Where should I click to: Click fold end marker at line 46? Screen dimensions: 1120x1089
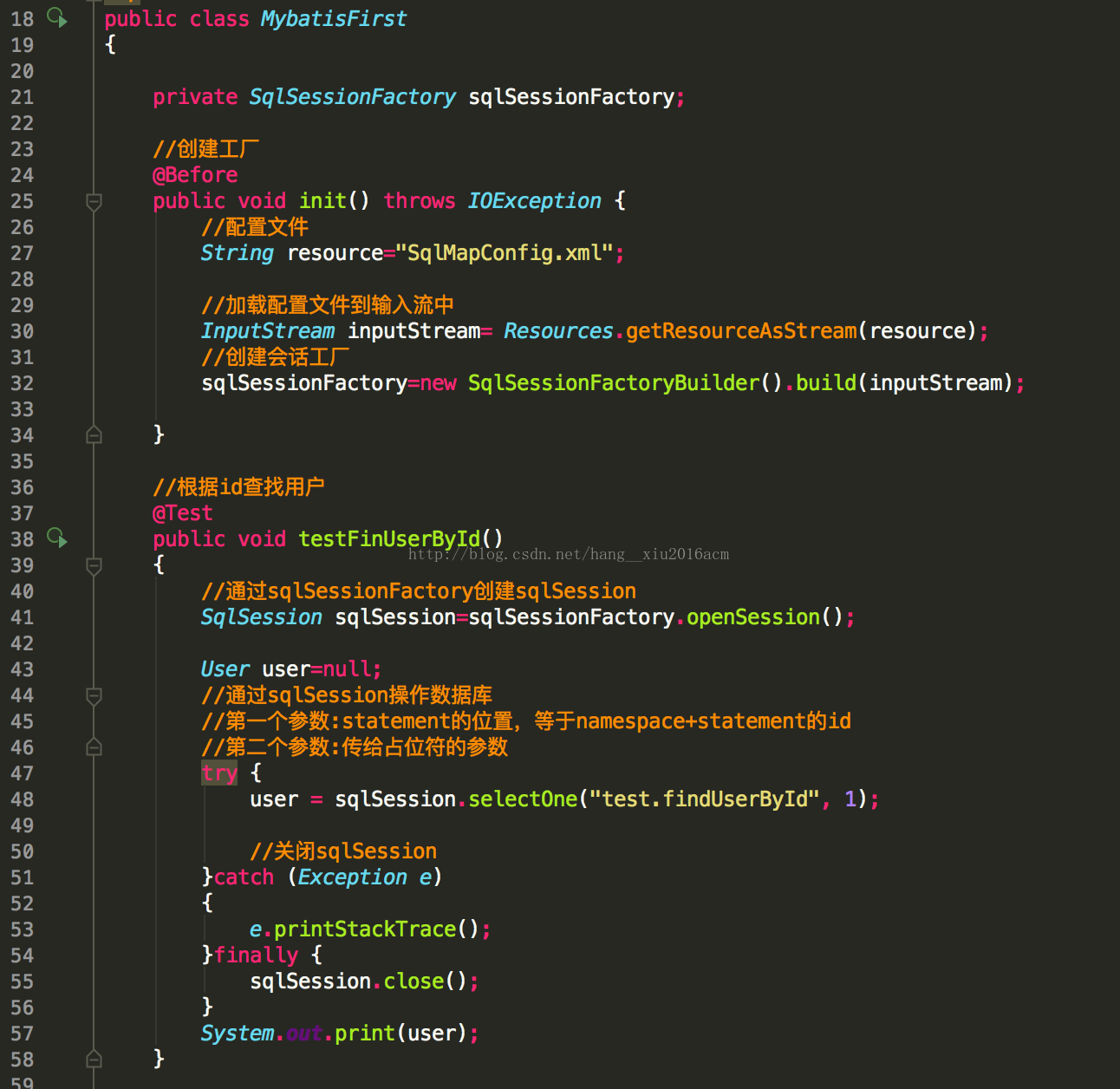(94, 747)
